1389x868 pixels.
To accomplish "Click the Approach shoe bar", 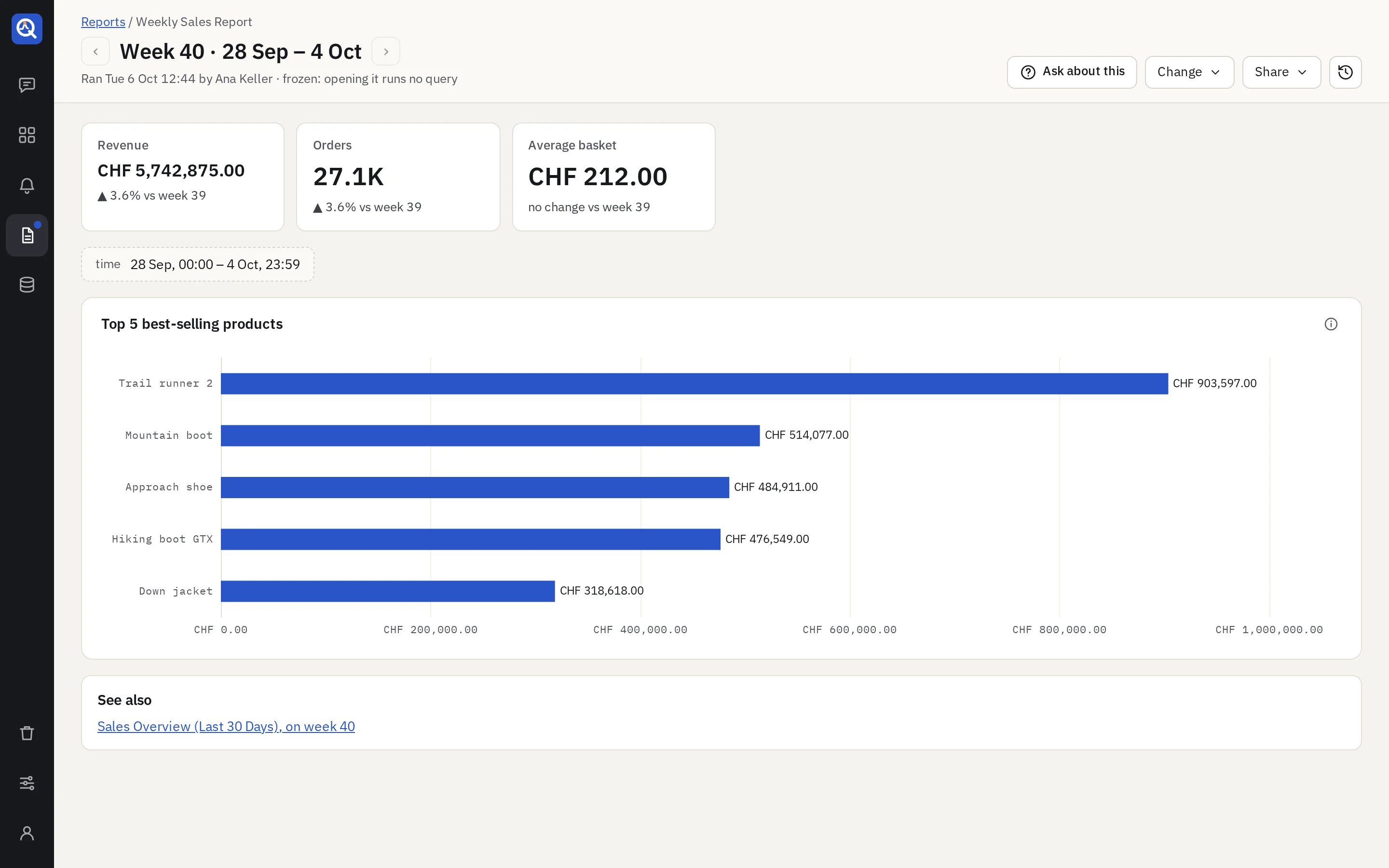I will point(475,488).
